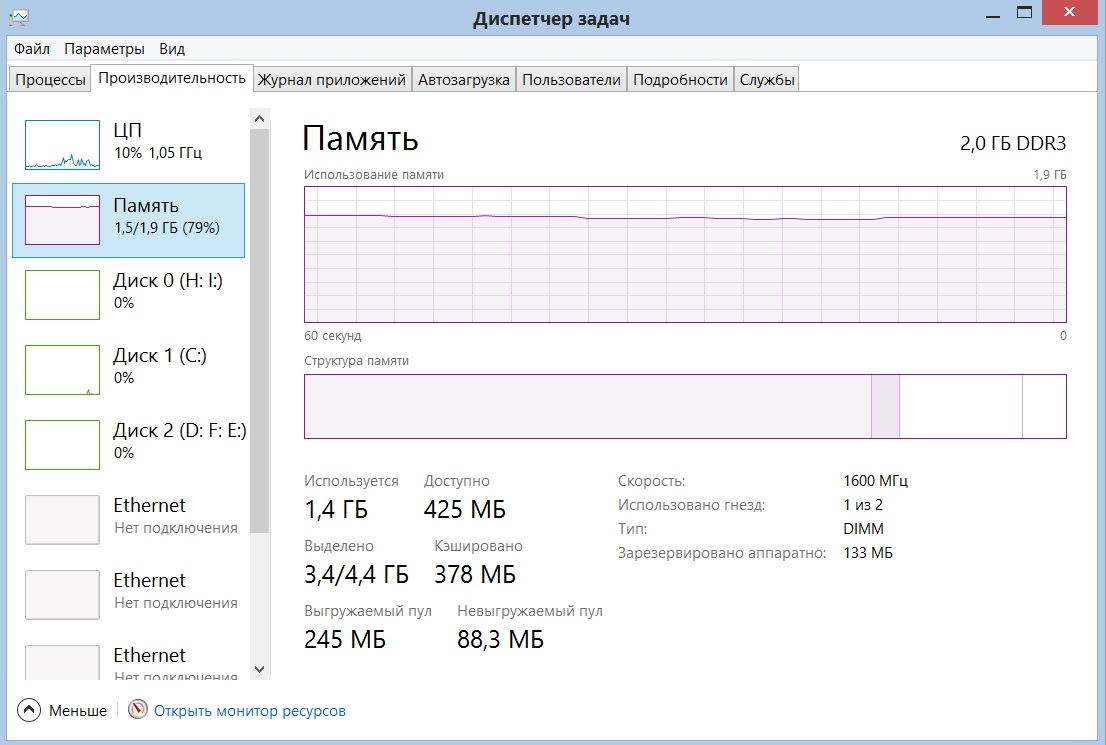
Task: Click the 'Выделено' value '3,4/4,4 ГБ'
Action: pos(356,574)
